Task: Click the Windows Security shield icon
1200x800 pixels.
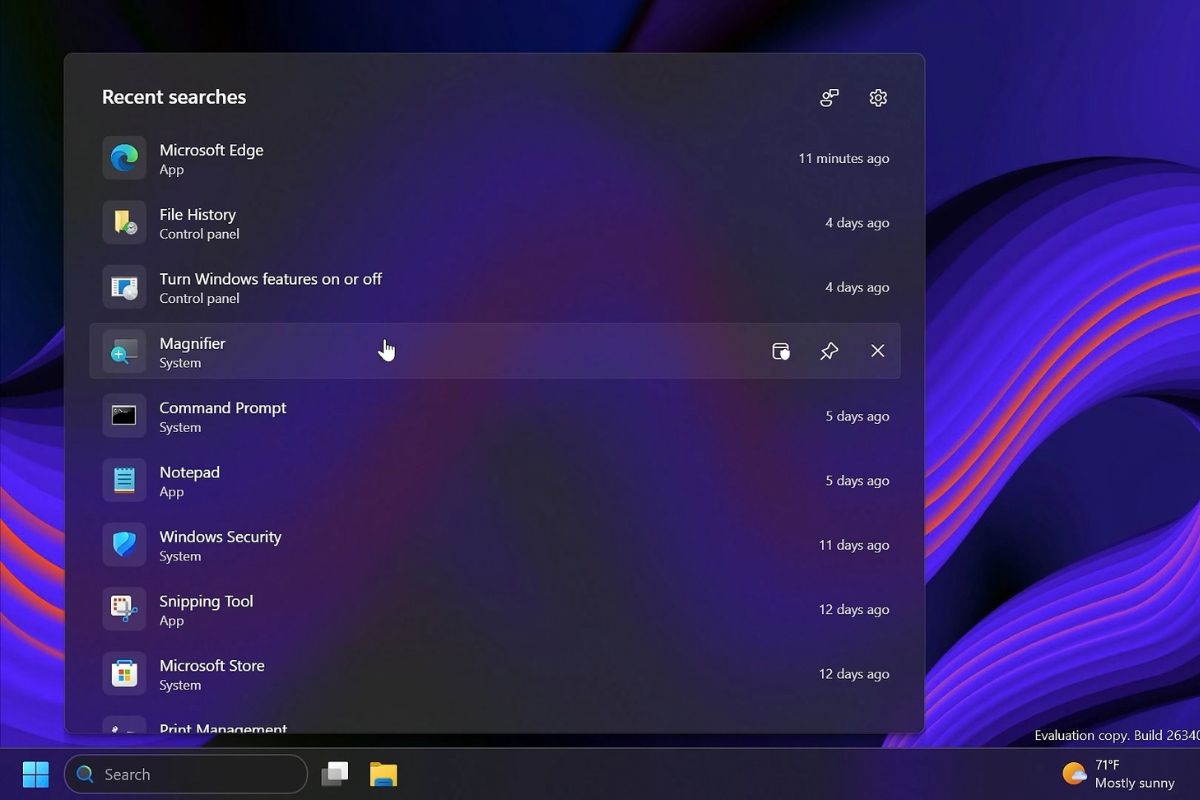Action: (x=124, y=545)
